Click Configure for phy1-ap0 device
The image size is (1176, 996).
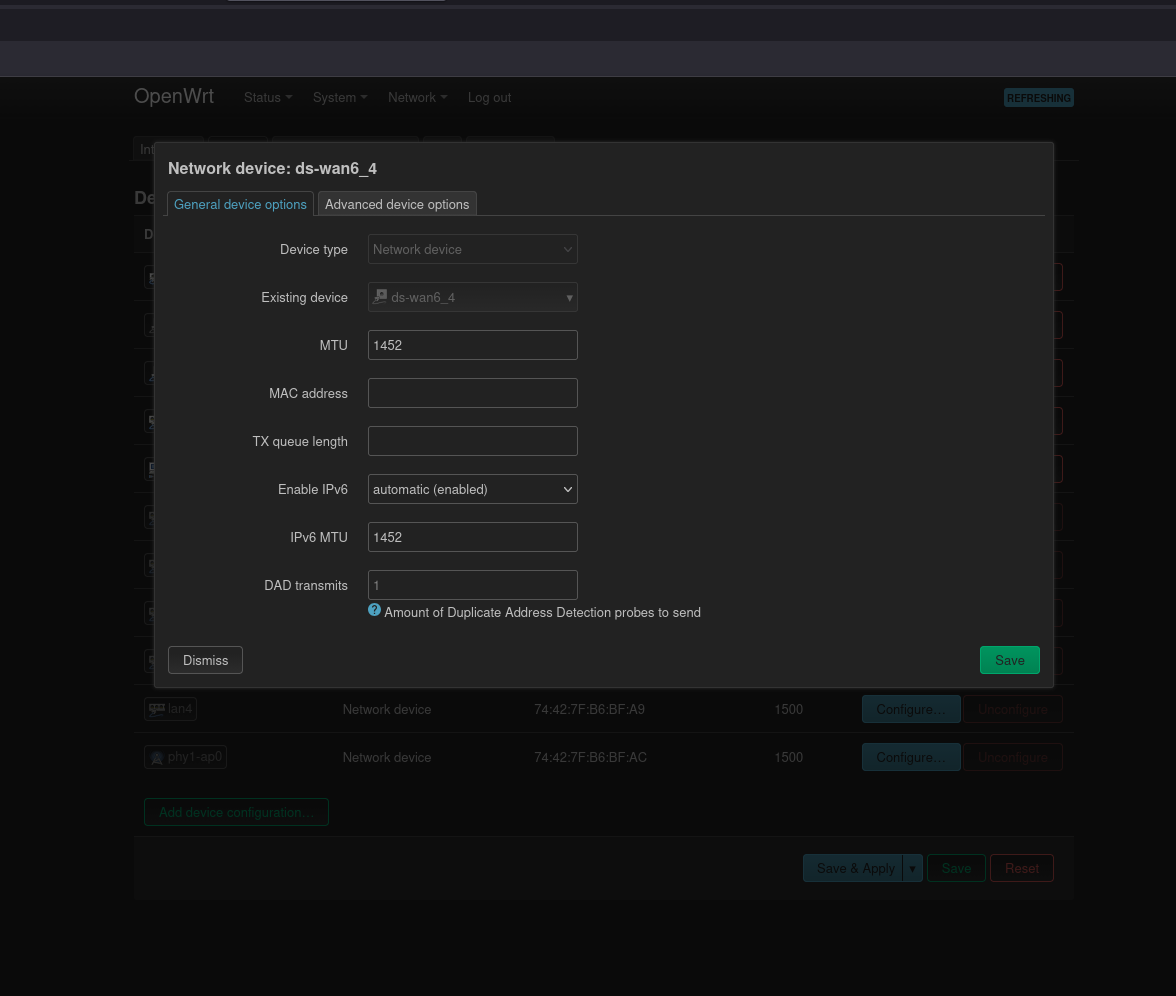[910, 757]
